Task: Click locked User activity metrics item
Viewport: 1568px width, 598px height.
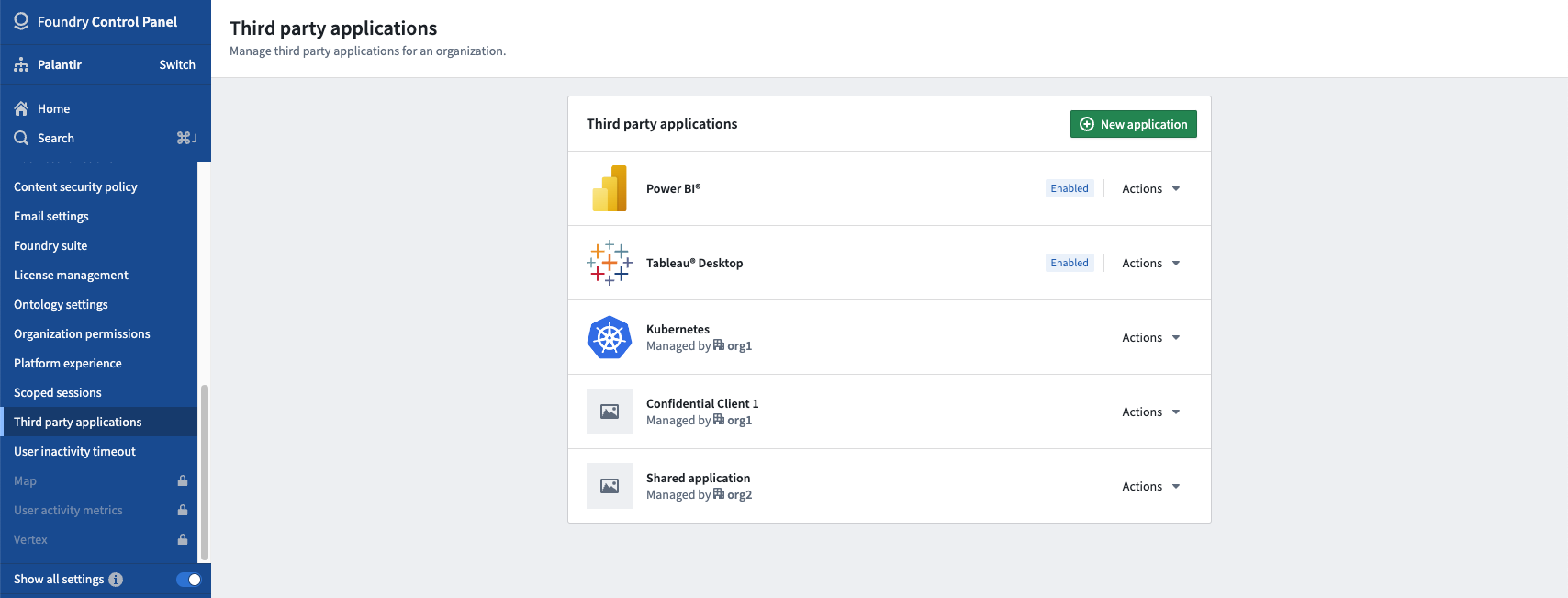Action: click(98, 510)
